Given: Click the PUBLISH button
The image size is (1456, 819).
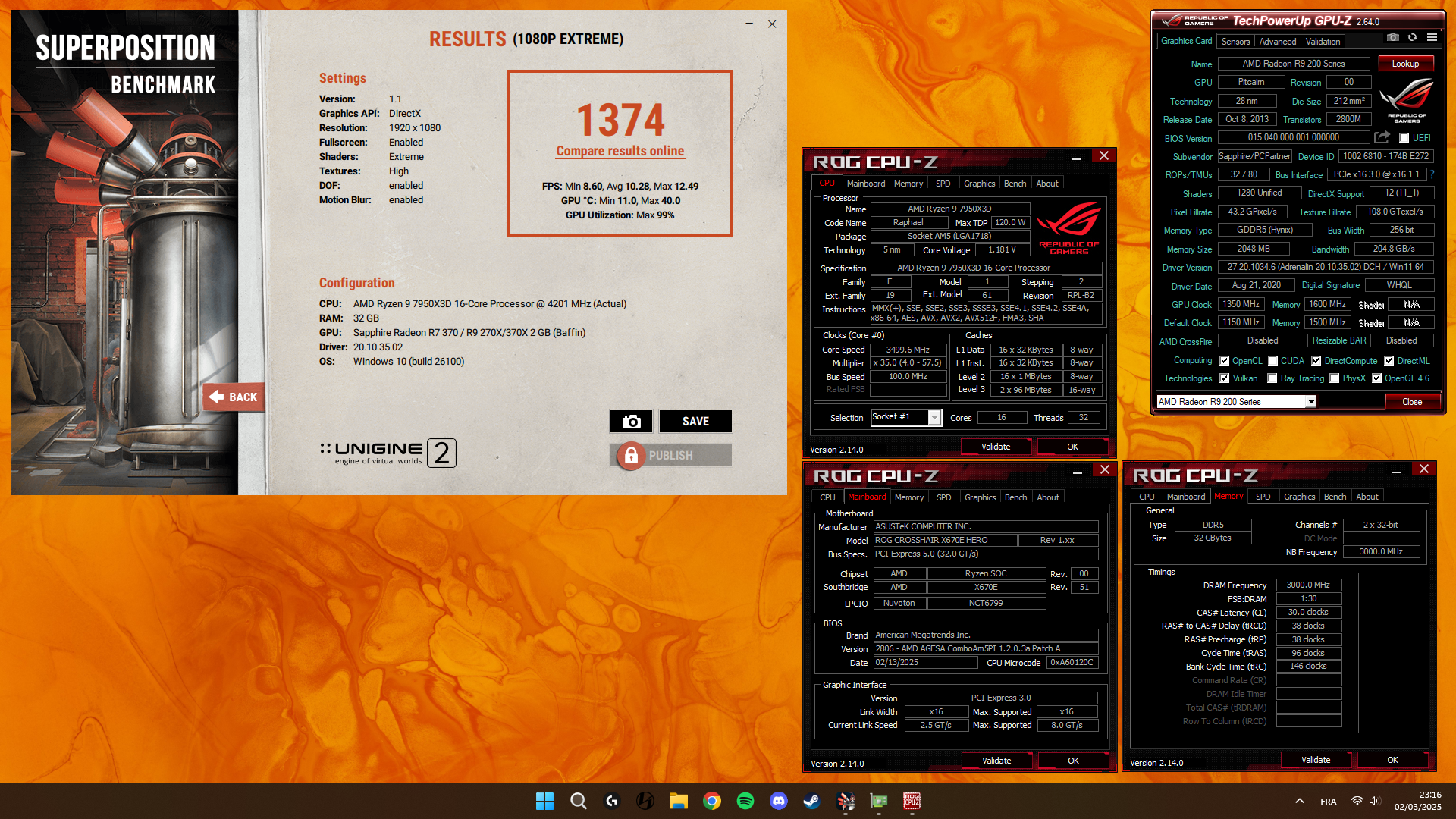Looking at the screenshot, I should pos(670,456).
